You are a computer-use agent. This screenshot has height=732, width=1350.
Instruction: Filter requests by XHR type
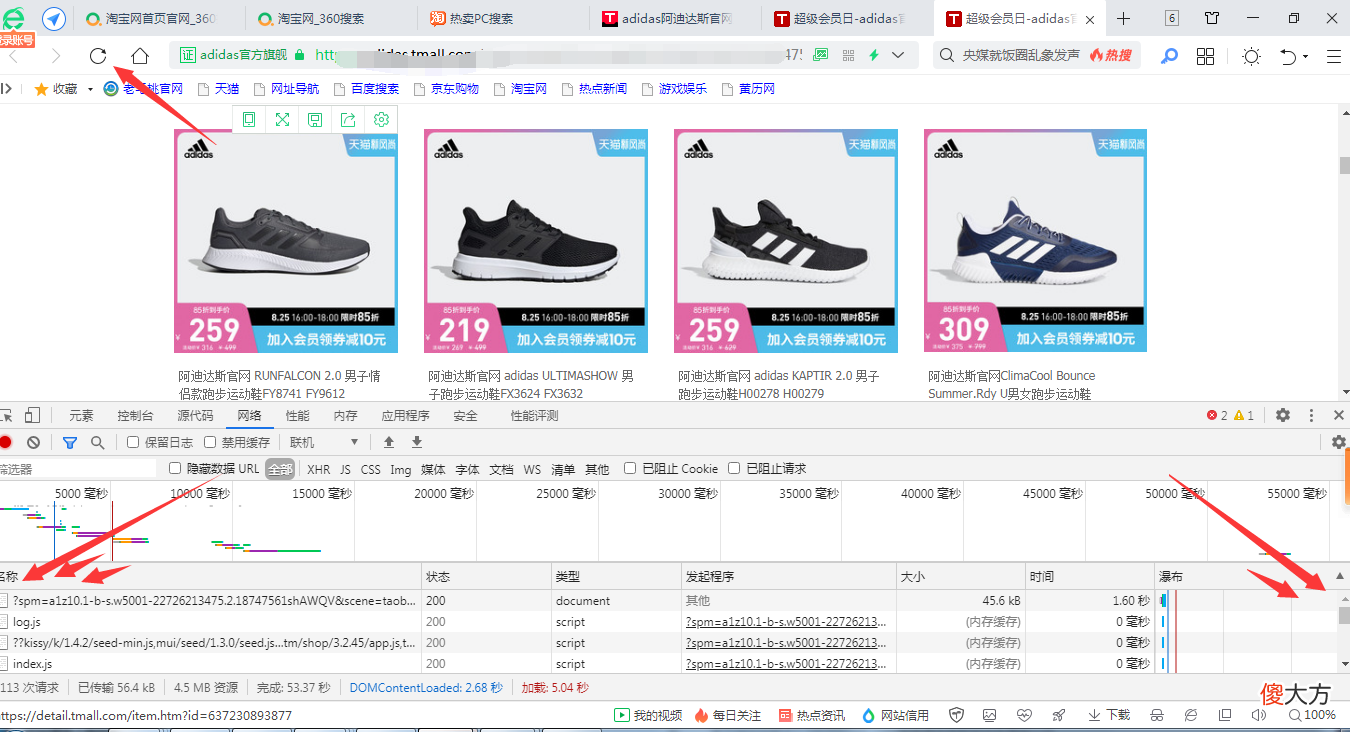click(318, 469)
